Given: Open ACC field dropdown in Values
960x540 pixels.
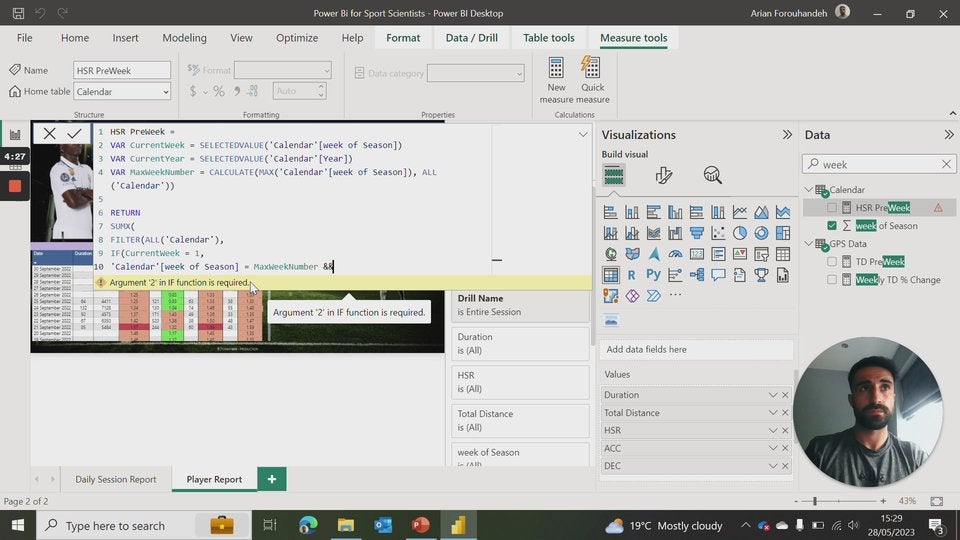Looking at the screenshot, I should 773,449.
